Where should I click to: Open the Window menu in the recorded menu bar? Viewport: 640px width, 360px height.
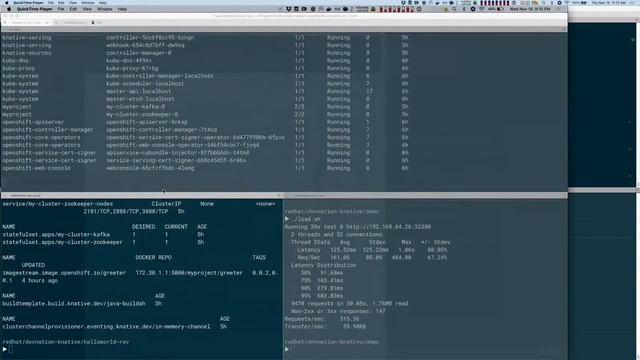(x=104, y=9)
